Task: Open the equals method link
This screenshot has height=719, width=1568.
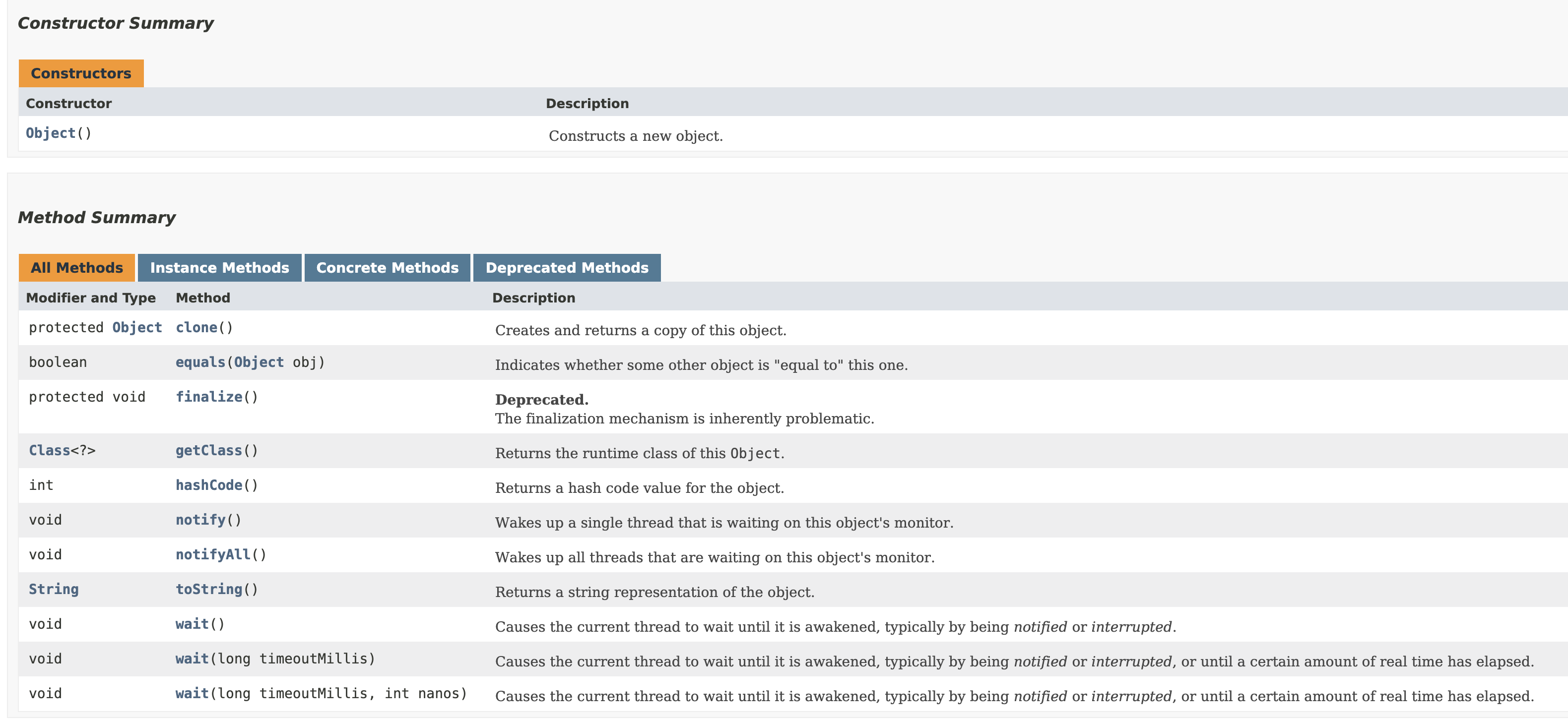Action: [200, 362]
